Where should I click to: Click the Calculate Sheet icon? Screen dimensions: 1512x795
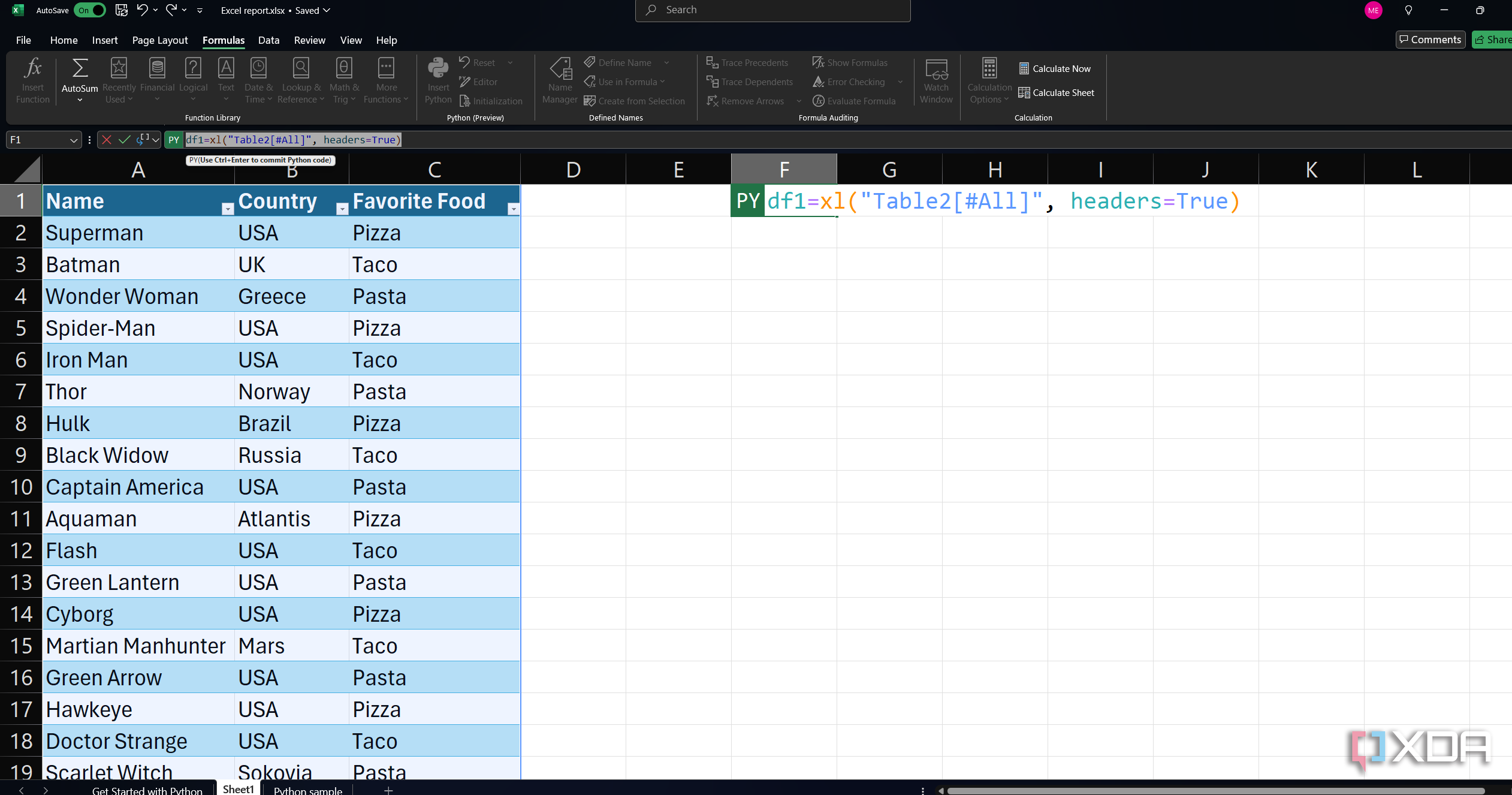(x=1024, y=92)
